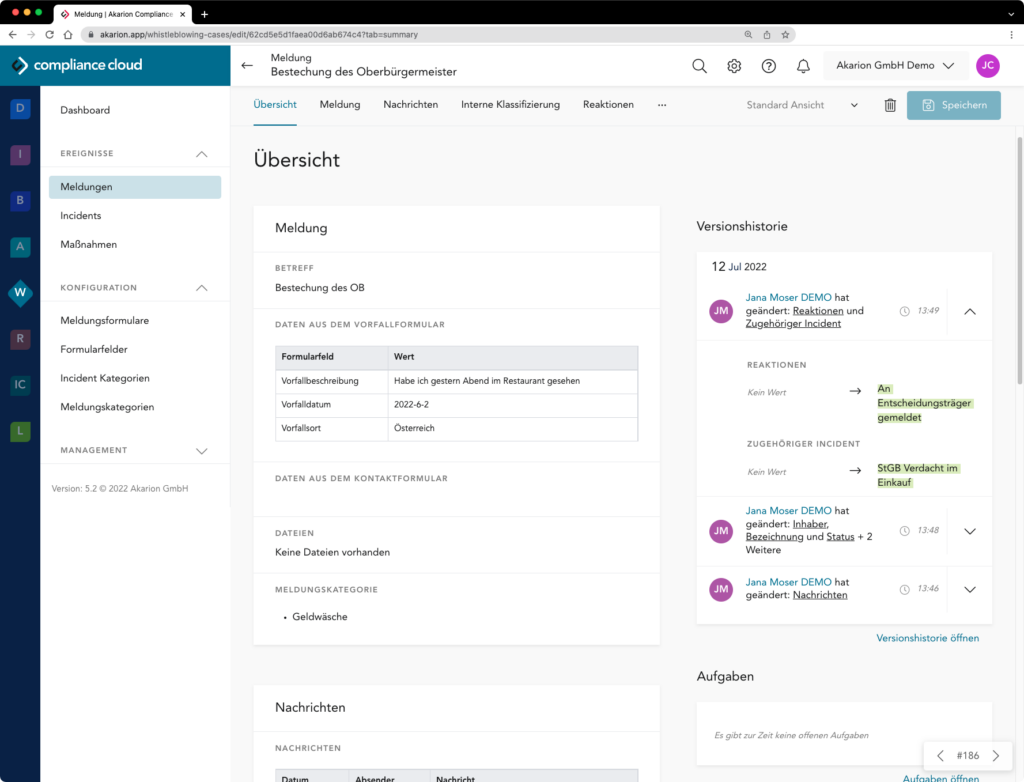The image size is (1024, 782).
Task: Click the trash delete icon
Action: tap(890, 105)
